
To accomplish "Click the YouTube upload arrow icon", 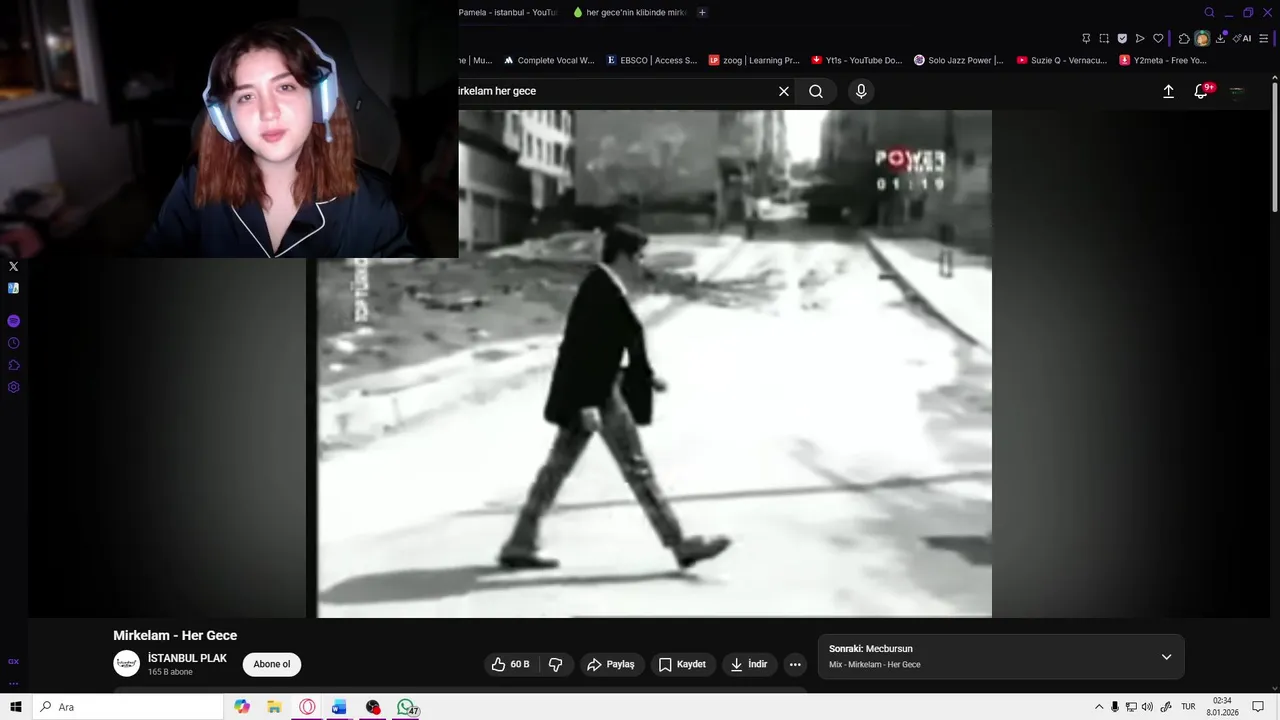I will pos(1168,91).
